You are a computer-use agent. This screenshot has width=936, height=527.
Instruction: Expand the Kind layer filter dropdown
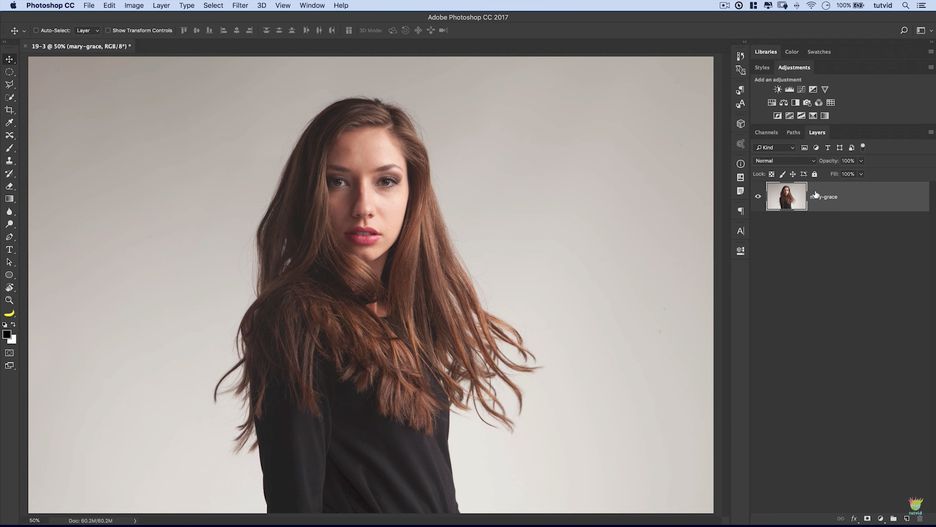[775, 148]
